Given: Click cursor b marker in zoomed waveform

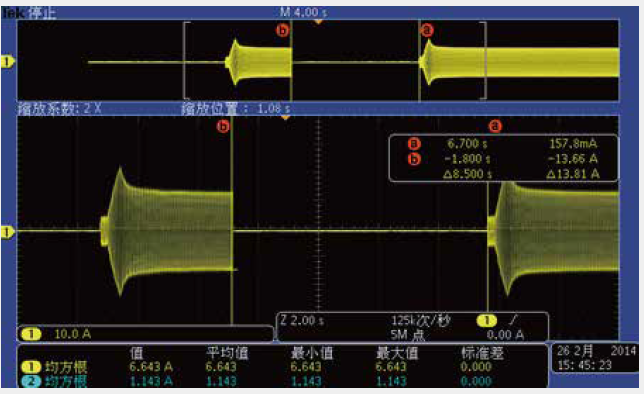Looking at the screenshot, I should pyautogui.click(x=223, y=126).
